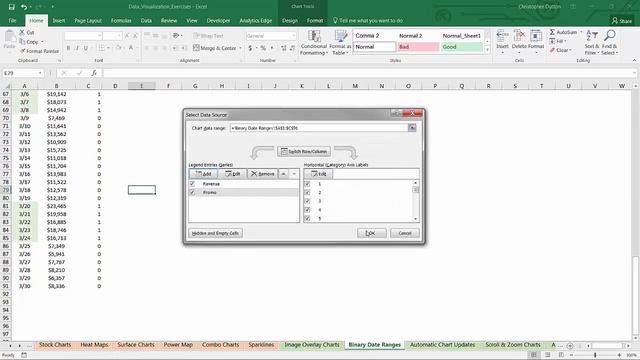Image resolution: width=640 pixels, height=360 pixels.
Task: Switch to Page Layout view icon
Action: click(547, 355)
